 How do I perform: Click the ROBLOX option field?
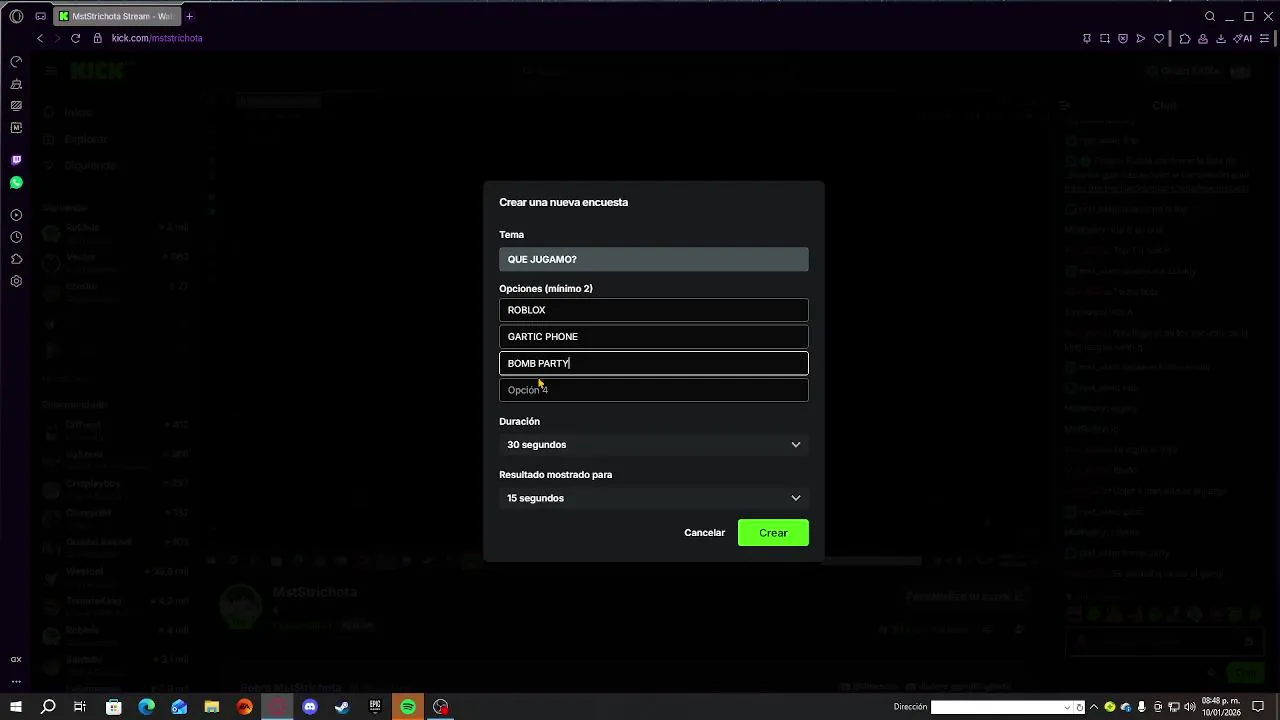[x=654, y=310]
